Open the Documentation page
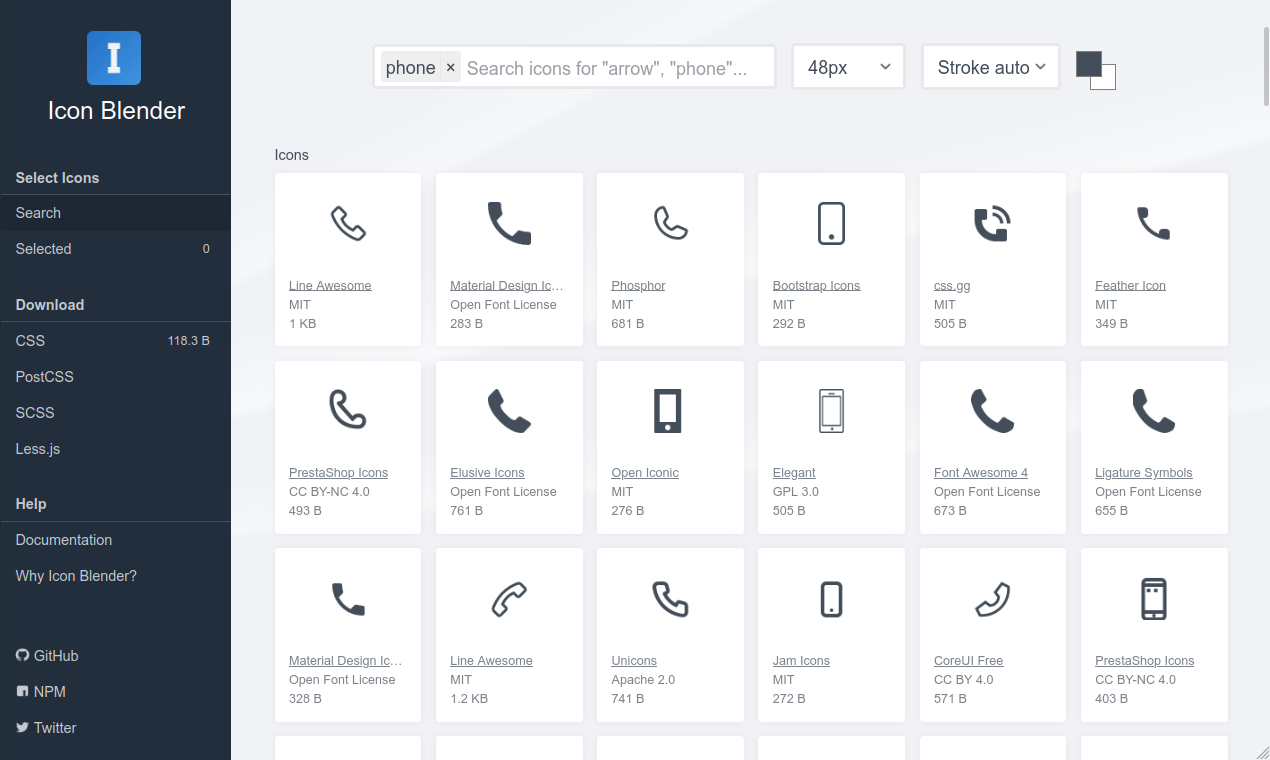 115,540
